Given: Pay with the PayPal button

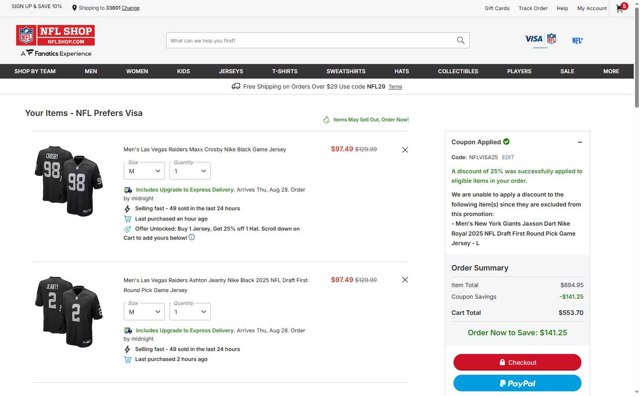Looking at the screenshot, I should (517, 383).
